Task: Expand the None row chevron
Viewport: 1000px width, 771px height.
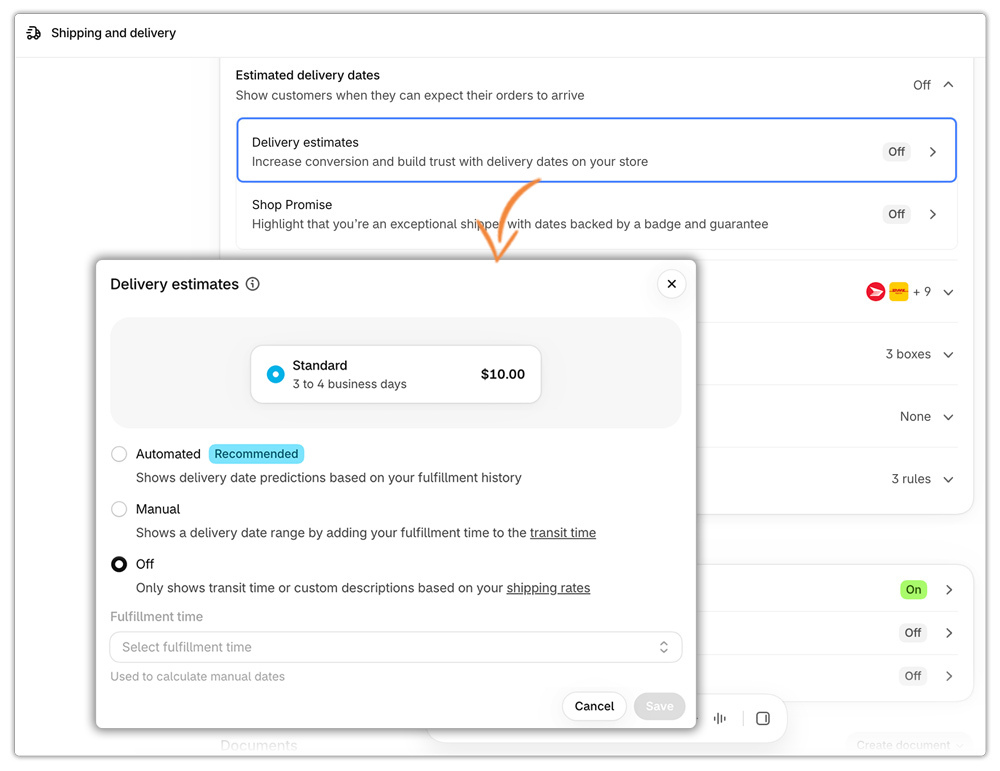Action: (x=948, y=418)
